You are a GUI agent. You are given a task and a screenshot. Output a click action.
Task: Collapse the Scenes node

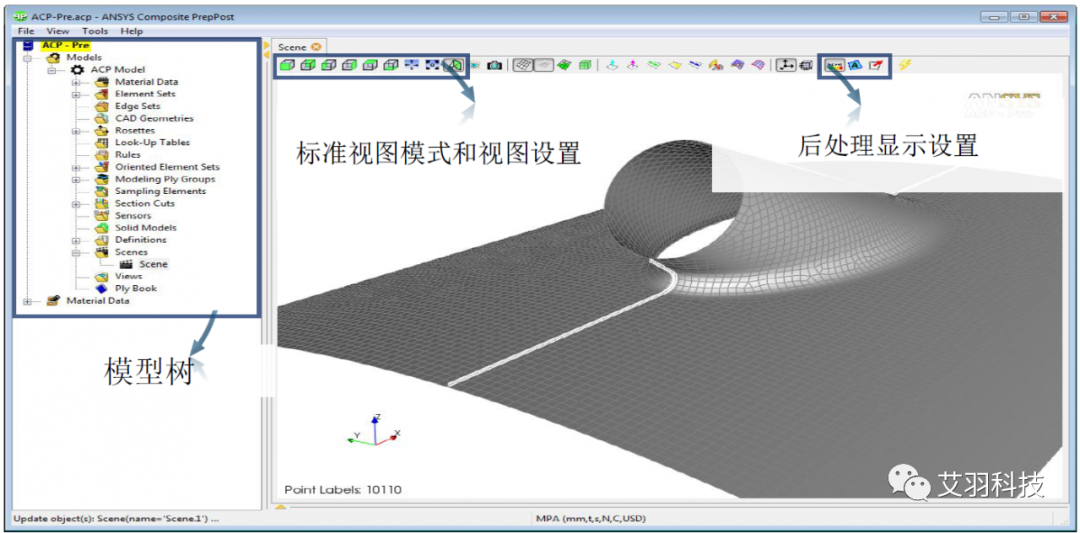pyautogui.click(x=76, y=252)
